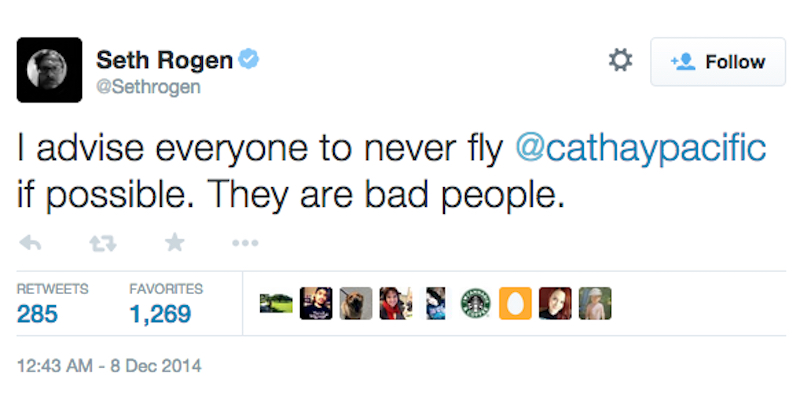Click the orange egg default avatar
The image size is (800, 416).
coord(516,304)
